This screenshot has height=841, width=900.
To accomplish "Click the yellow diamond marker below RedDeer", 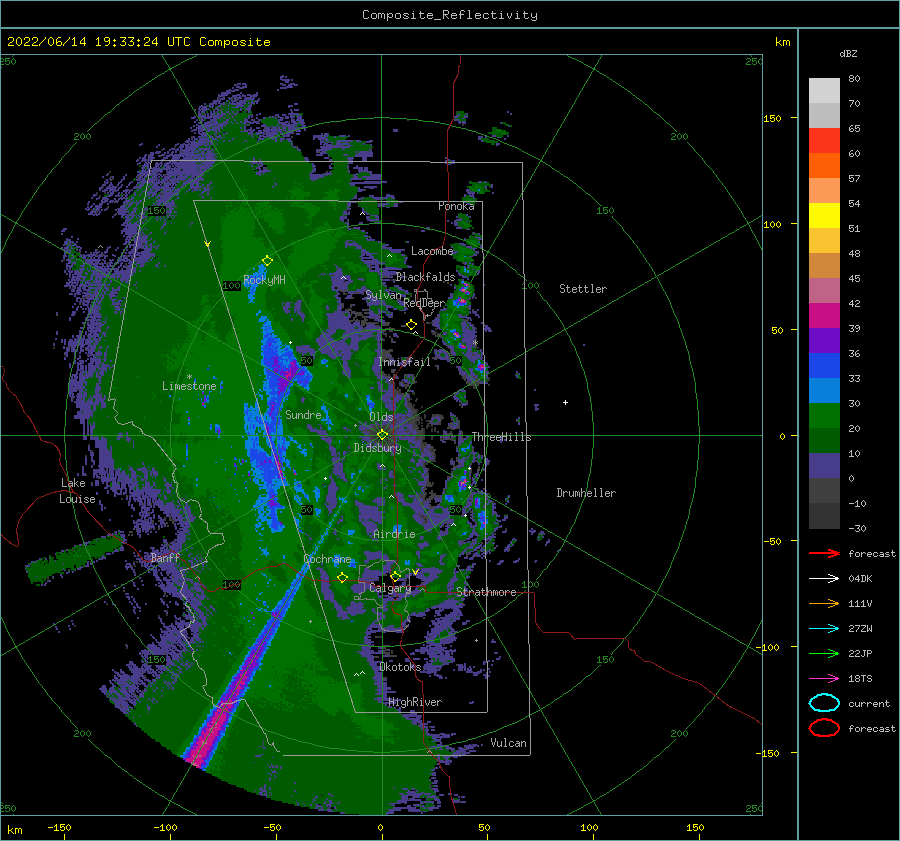I will tap(411, 325).
